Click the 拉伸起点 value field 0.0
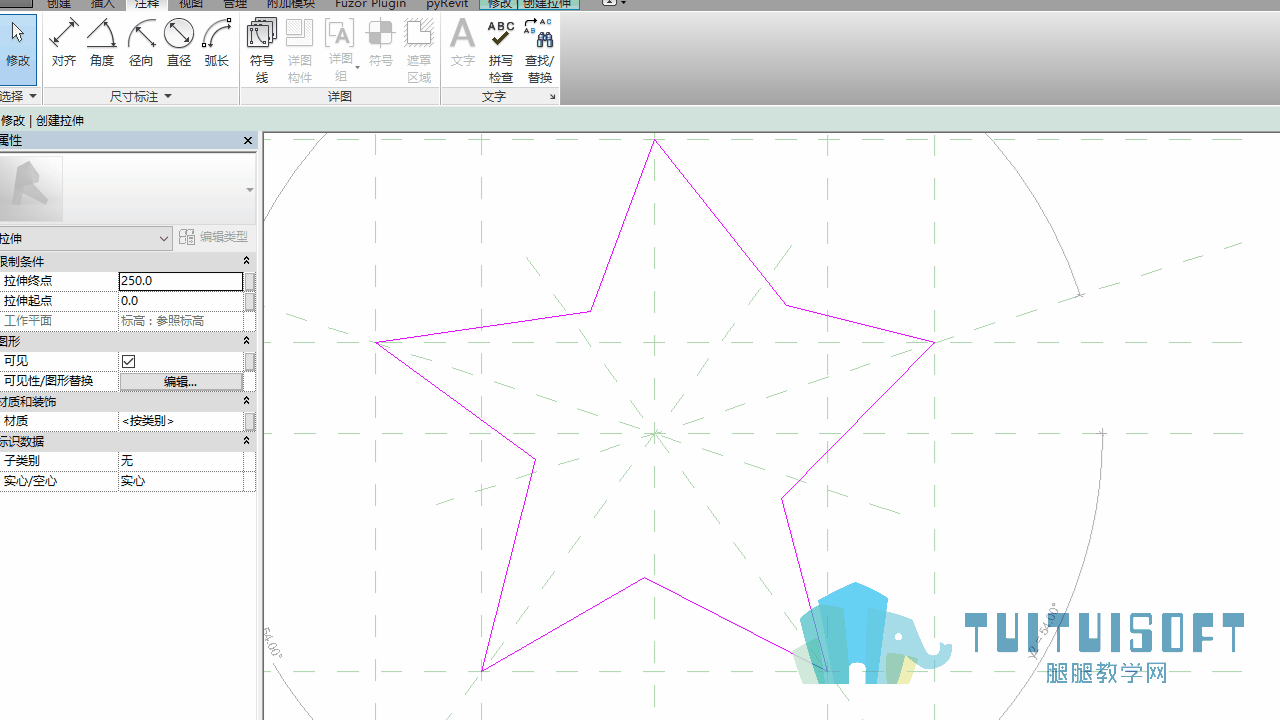The image size is (1280, 720). (181, 301)
